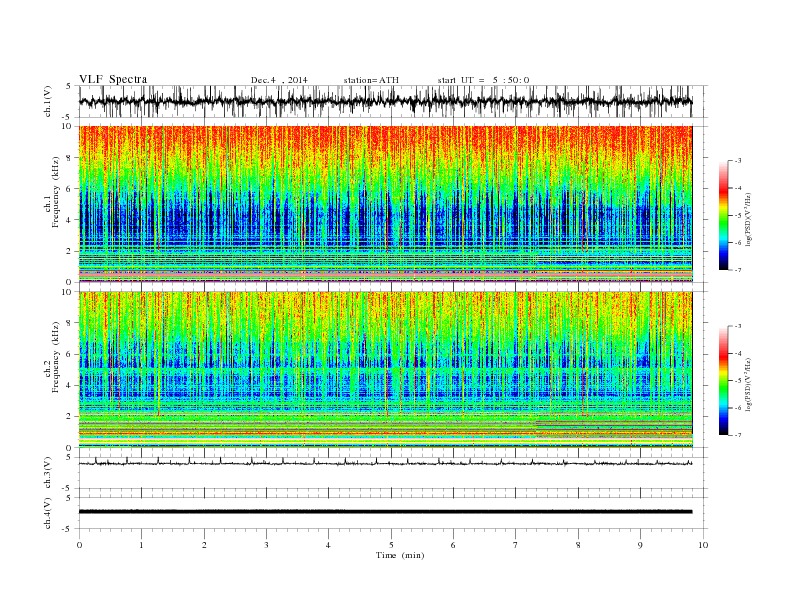Click the "ch.1(V)" waveform axis label

[x=48, y=101]
